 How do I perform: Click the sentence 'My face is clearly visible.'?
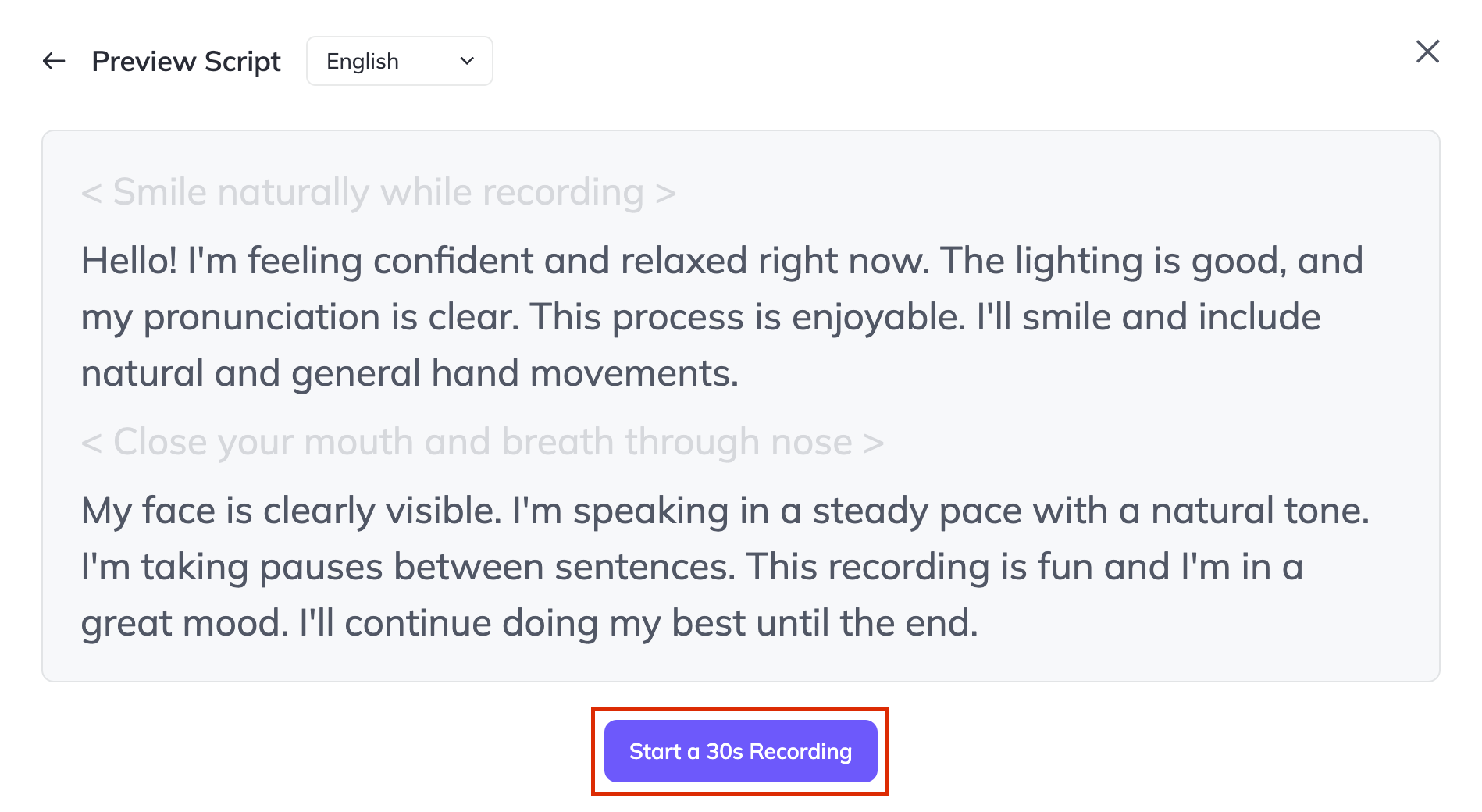click(290, 511)
